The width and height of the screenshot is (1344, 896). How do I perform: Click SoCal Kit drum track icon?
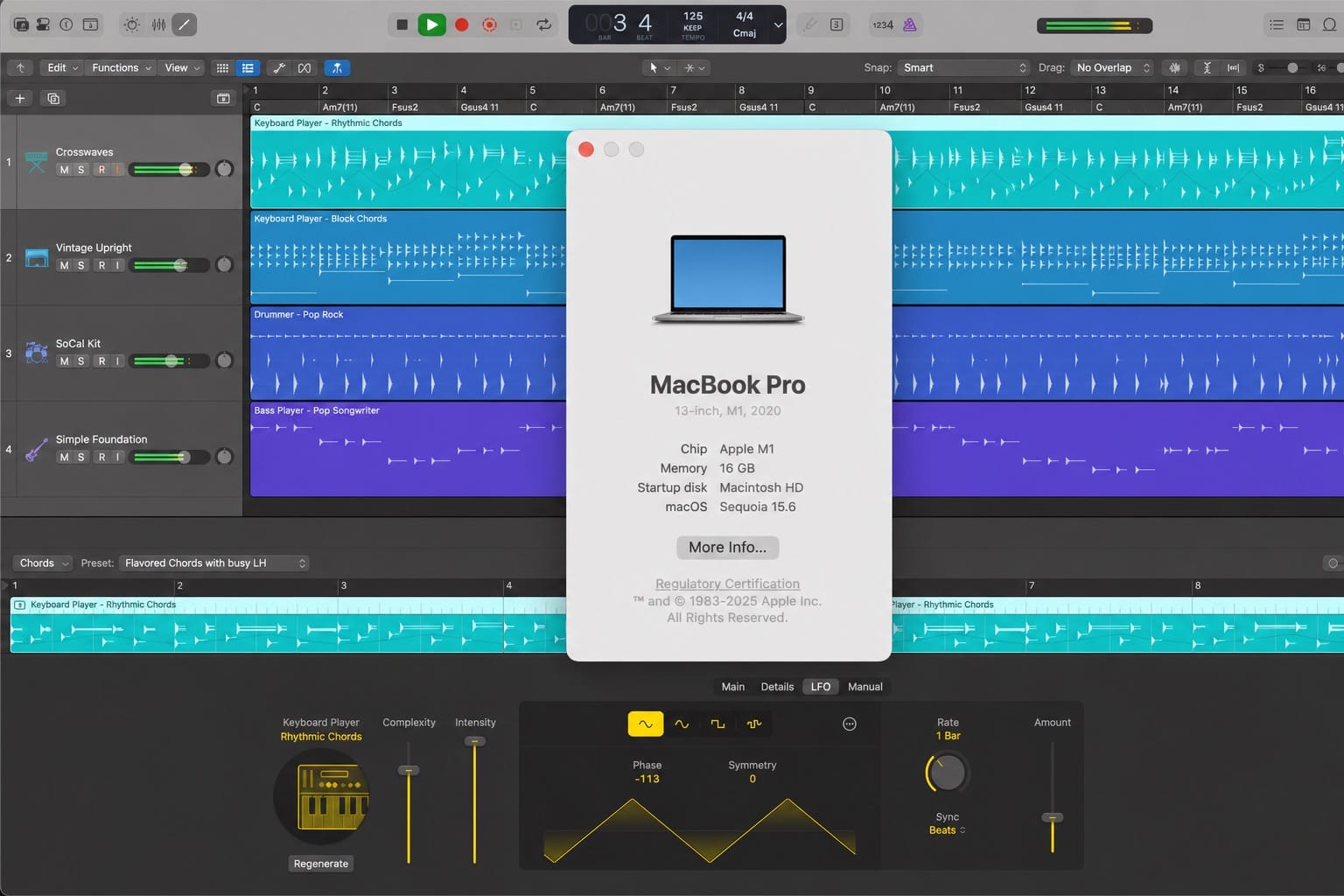pos(36,353)
